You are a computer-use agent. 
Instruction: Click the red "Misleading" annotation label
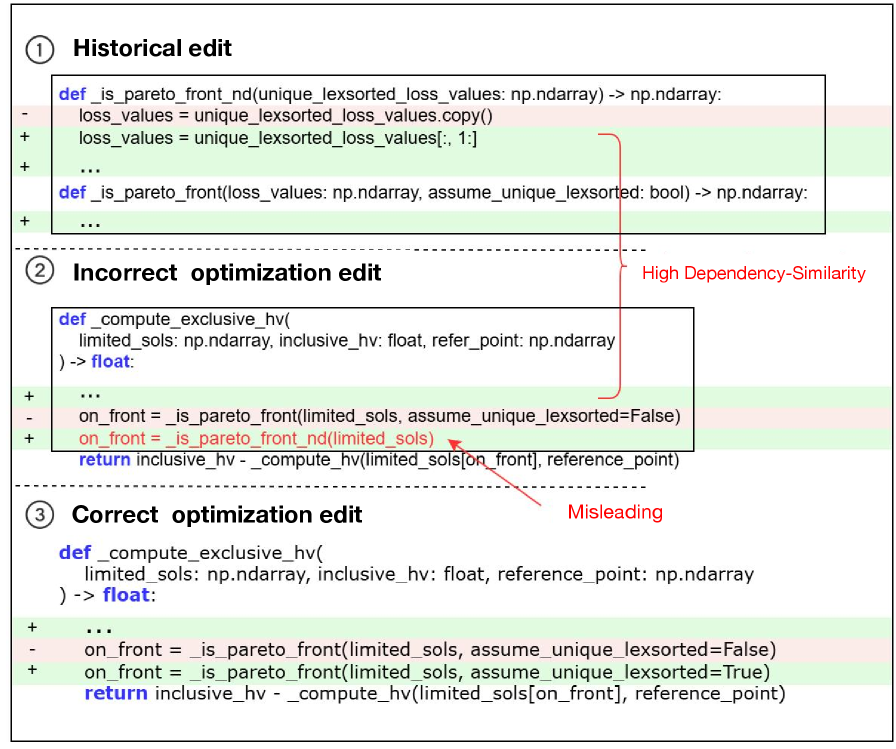coord(615,512)
